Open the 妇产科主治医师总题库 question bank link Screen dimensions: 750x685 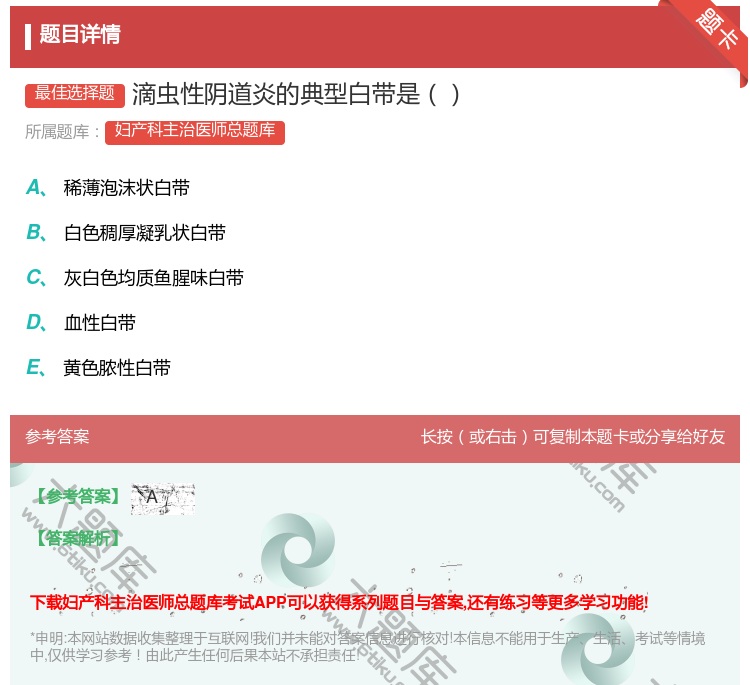195,131
